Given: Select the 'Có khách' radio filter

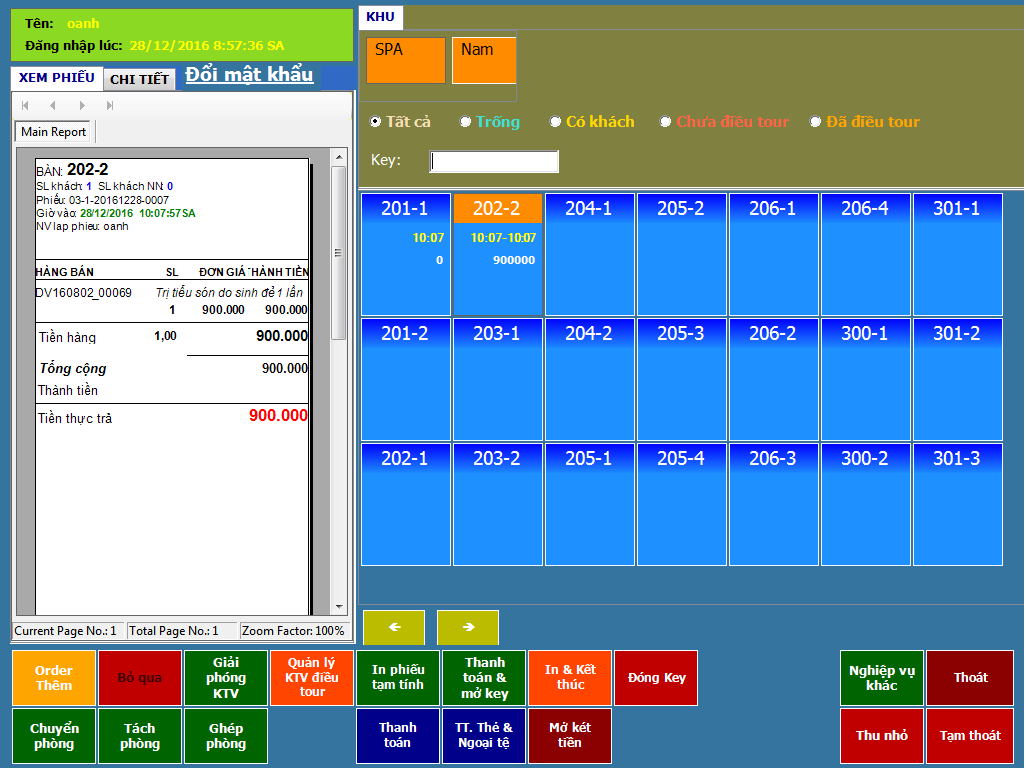Looking at the screenshot, I should [x=556, y=122].
